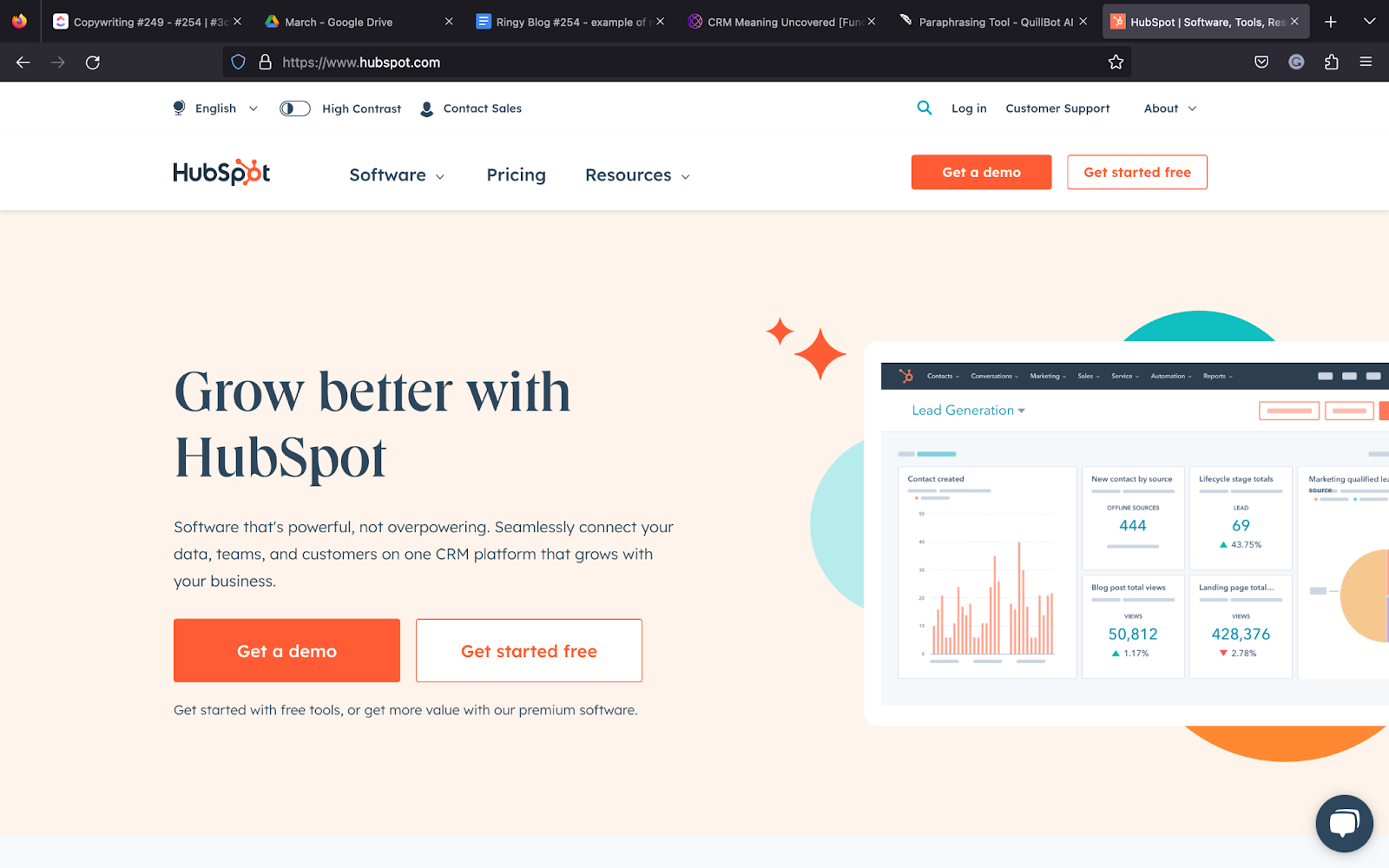Image resolution: width=1389 pixels, height=868 pixels.
Task: Click the HubSpot logo
Action: coord(221,173)
